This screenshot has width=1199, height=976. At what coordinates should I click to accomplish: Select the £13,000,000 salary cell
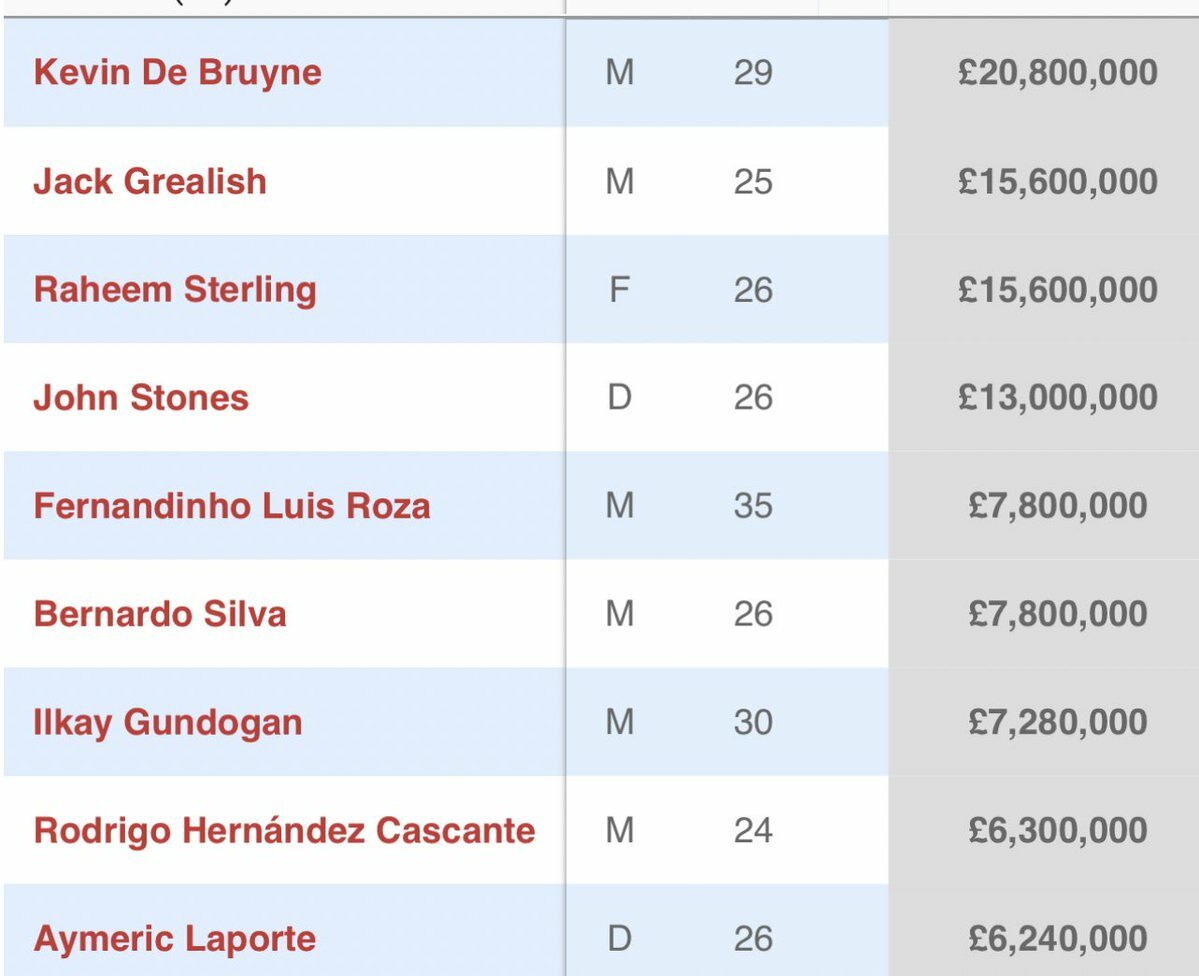click(x=1057, y=398)
